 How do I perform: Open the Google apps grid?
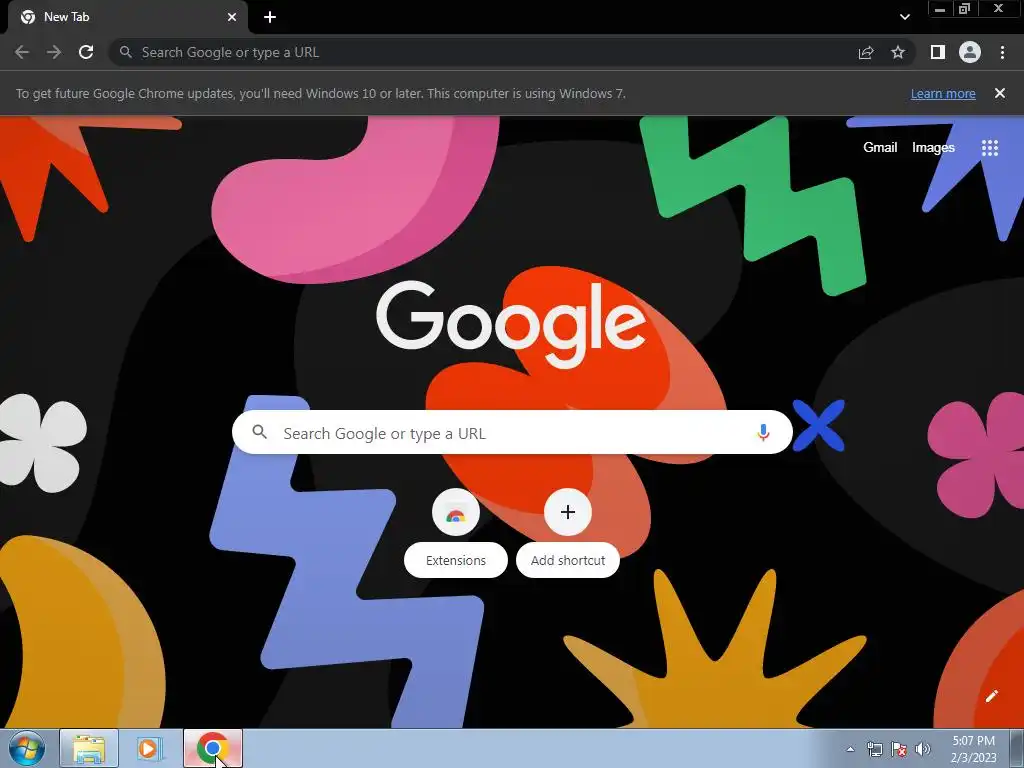tap(990, 148)
